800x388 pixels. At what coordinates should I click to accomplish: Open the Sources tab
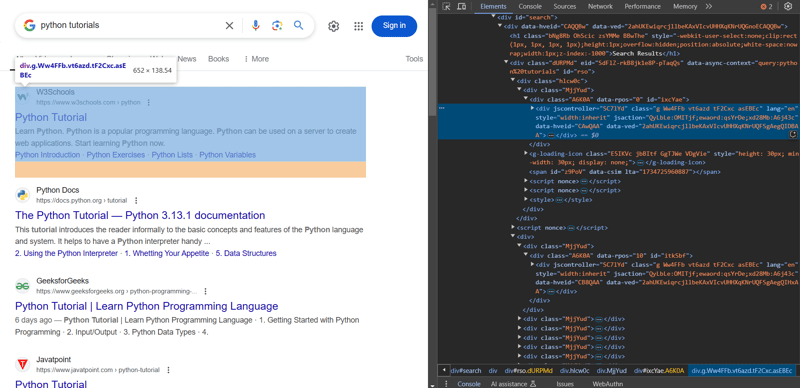(565, 7)
